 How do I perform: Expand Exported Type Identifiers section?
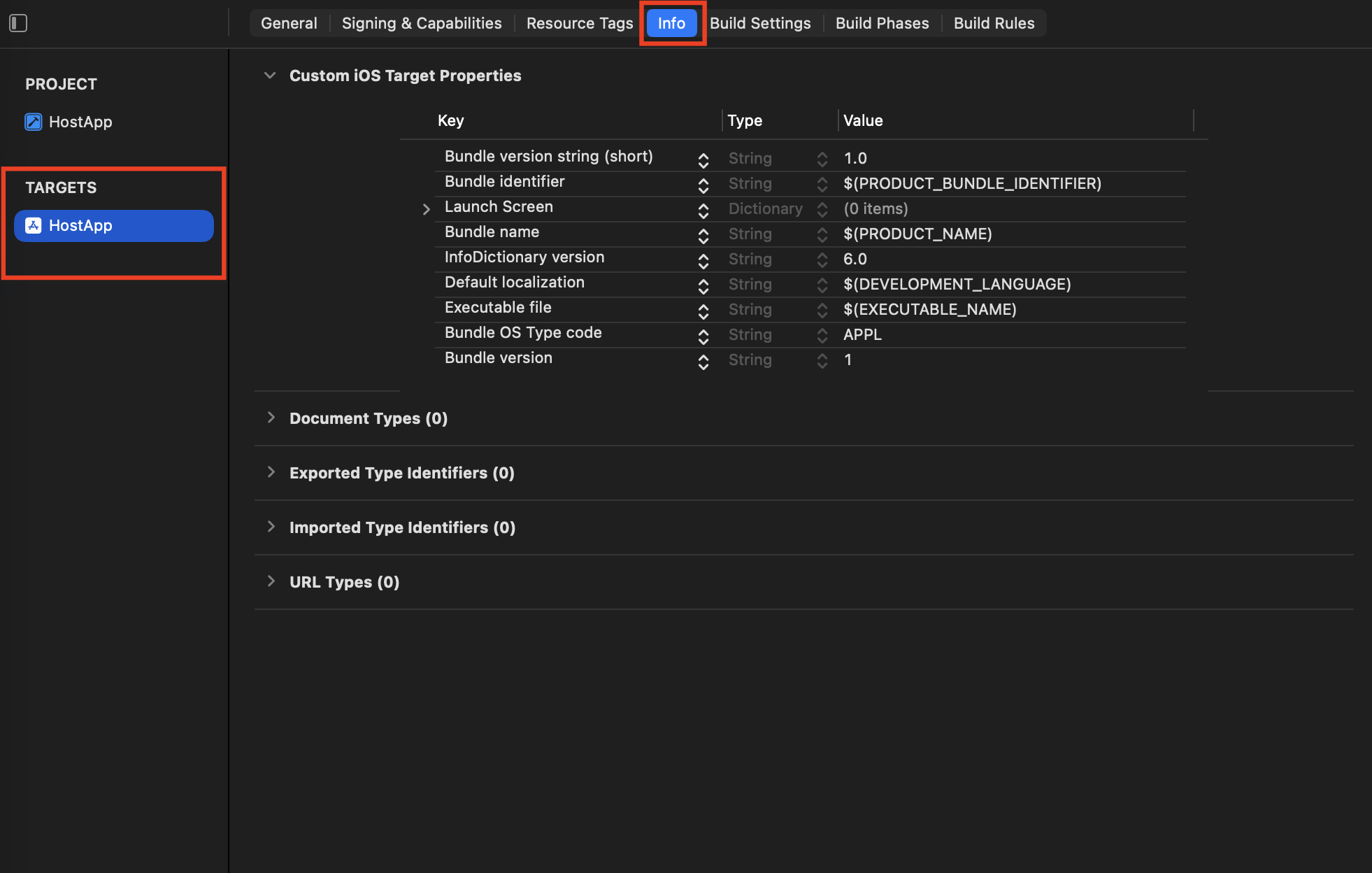[271, 472]
